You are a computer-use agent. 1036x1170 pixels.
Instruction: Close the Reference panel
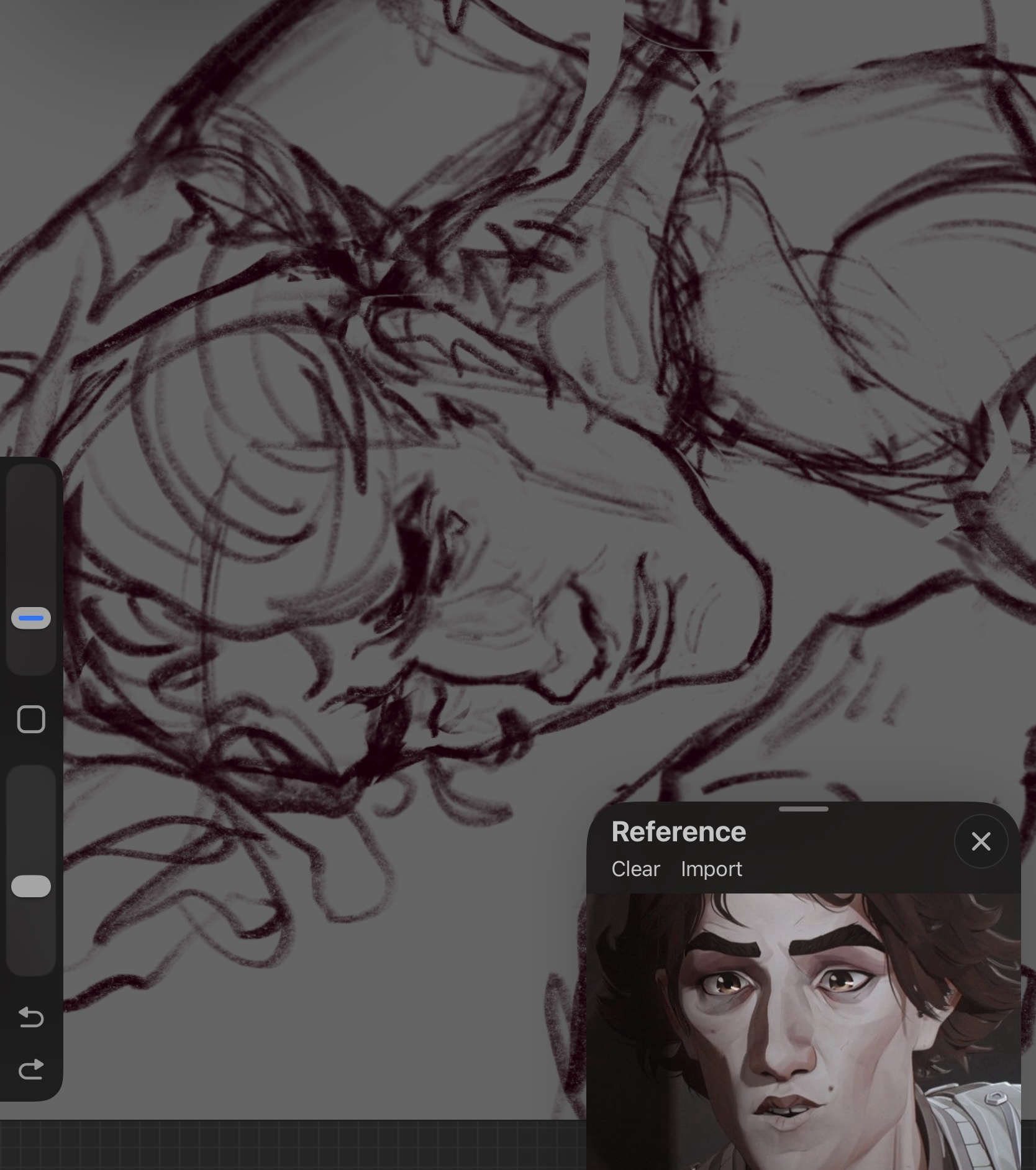point(981,841)
